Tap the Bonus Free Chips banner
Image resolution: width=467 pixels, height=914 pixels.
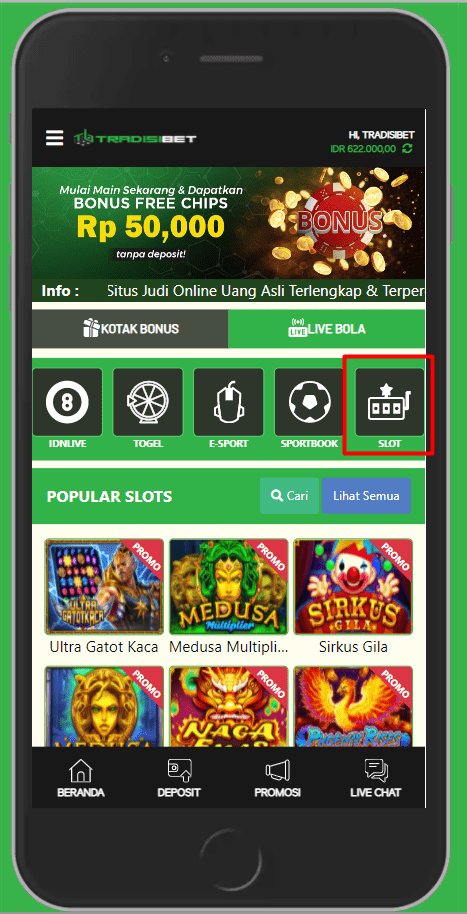point(228,223)
